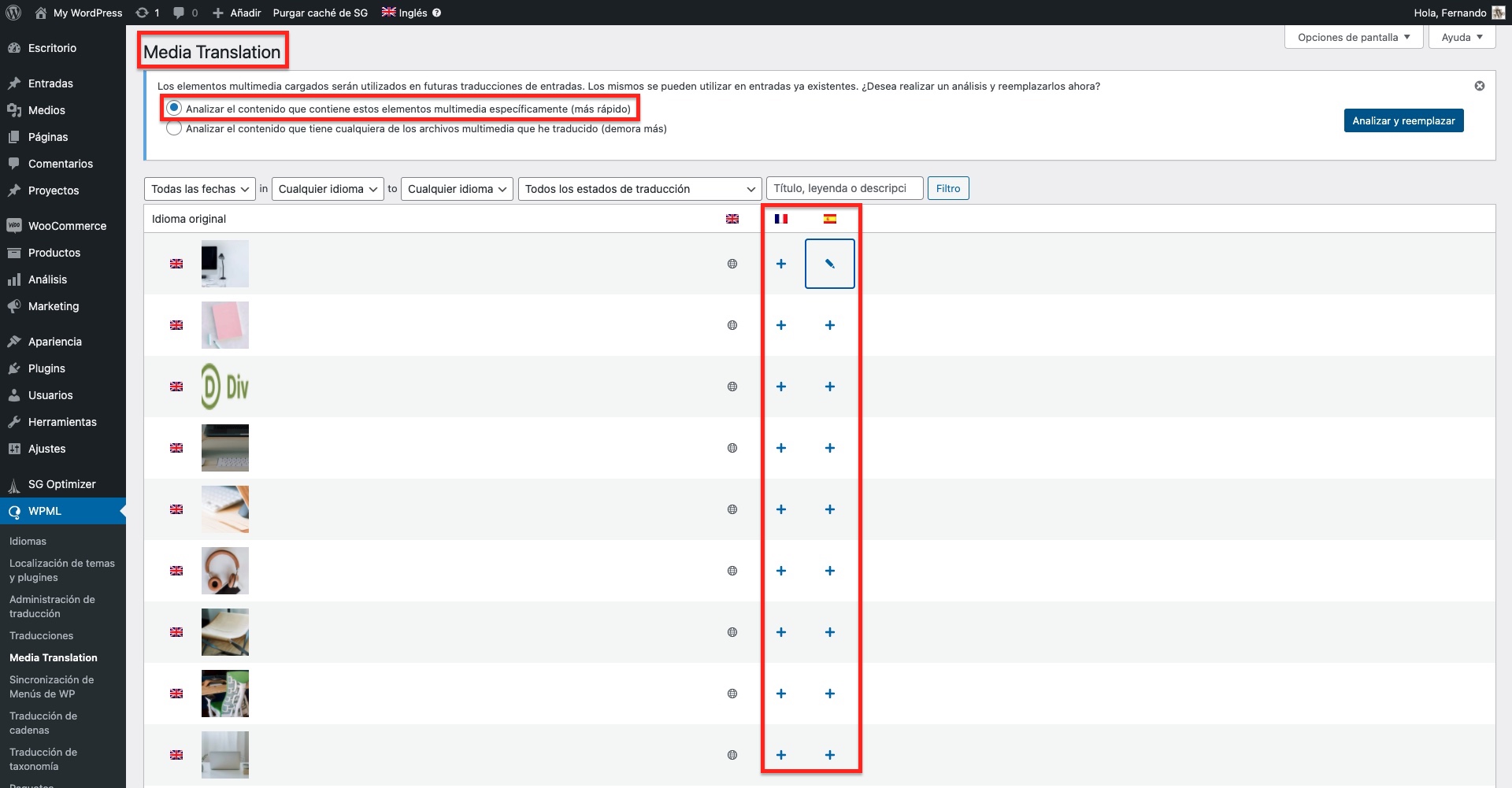This screenshot has width=1512, height=788.
Task: Open the Todas las fechas dropdown
Action: coord(200,189)
